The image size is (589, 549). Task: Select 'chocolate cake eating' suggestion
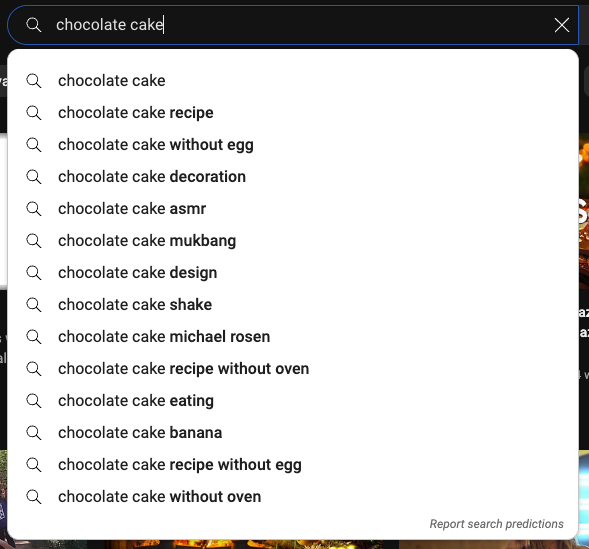pyautogui.click(x=293, y=401)
